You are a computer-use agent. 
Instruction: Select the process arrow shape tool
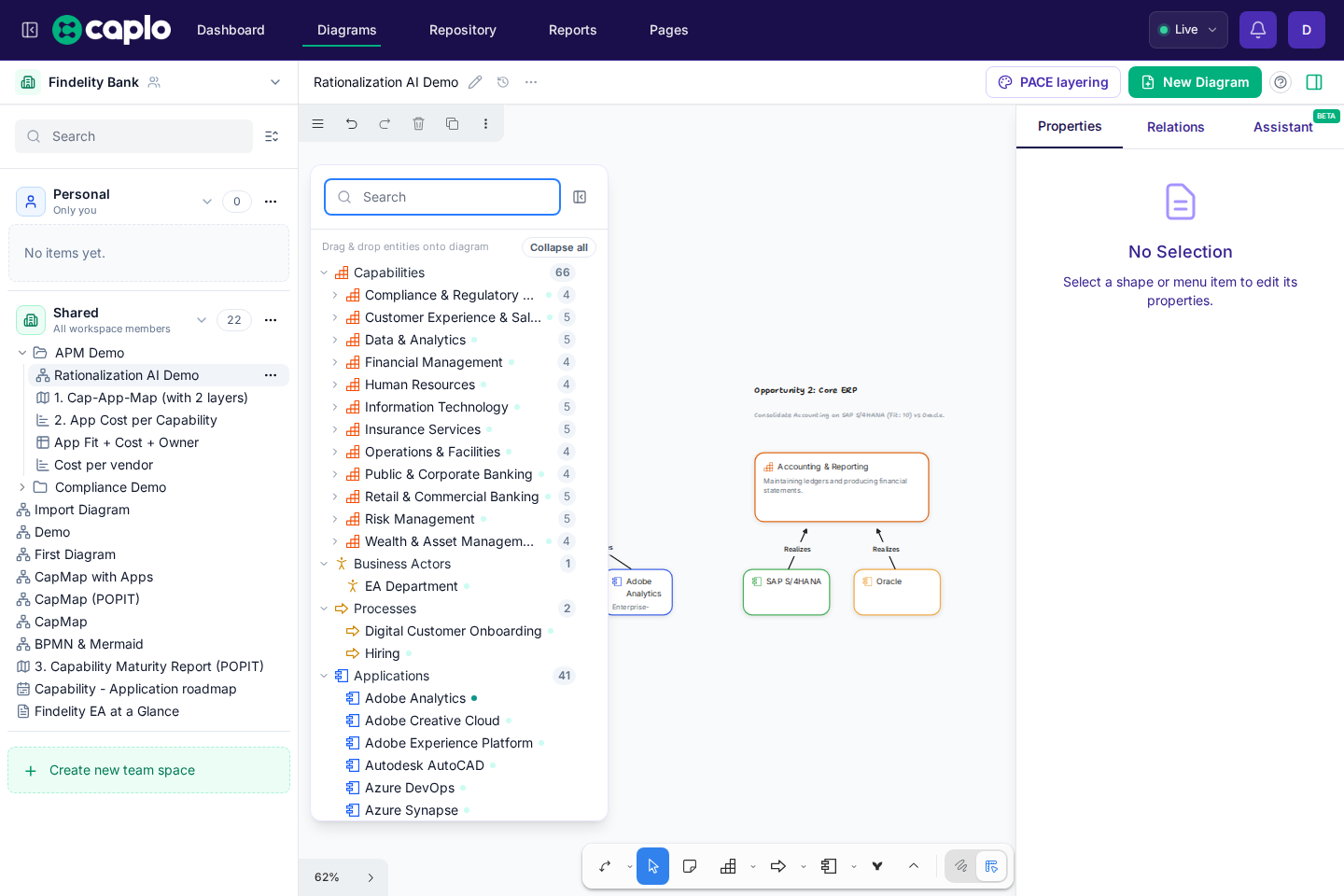pos(778,866)
